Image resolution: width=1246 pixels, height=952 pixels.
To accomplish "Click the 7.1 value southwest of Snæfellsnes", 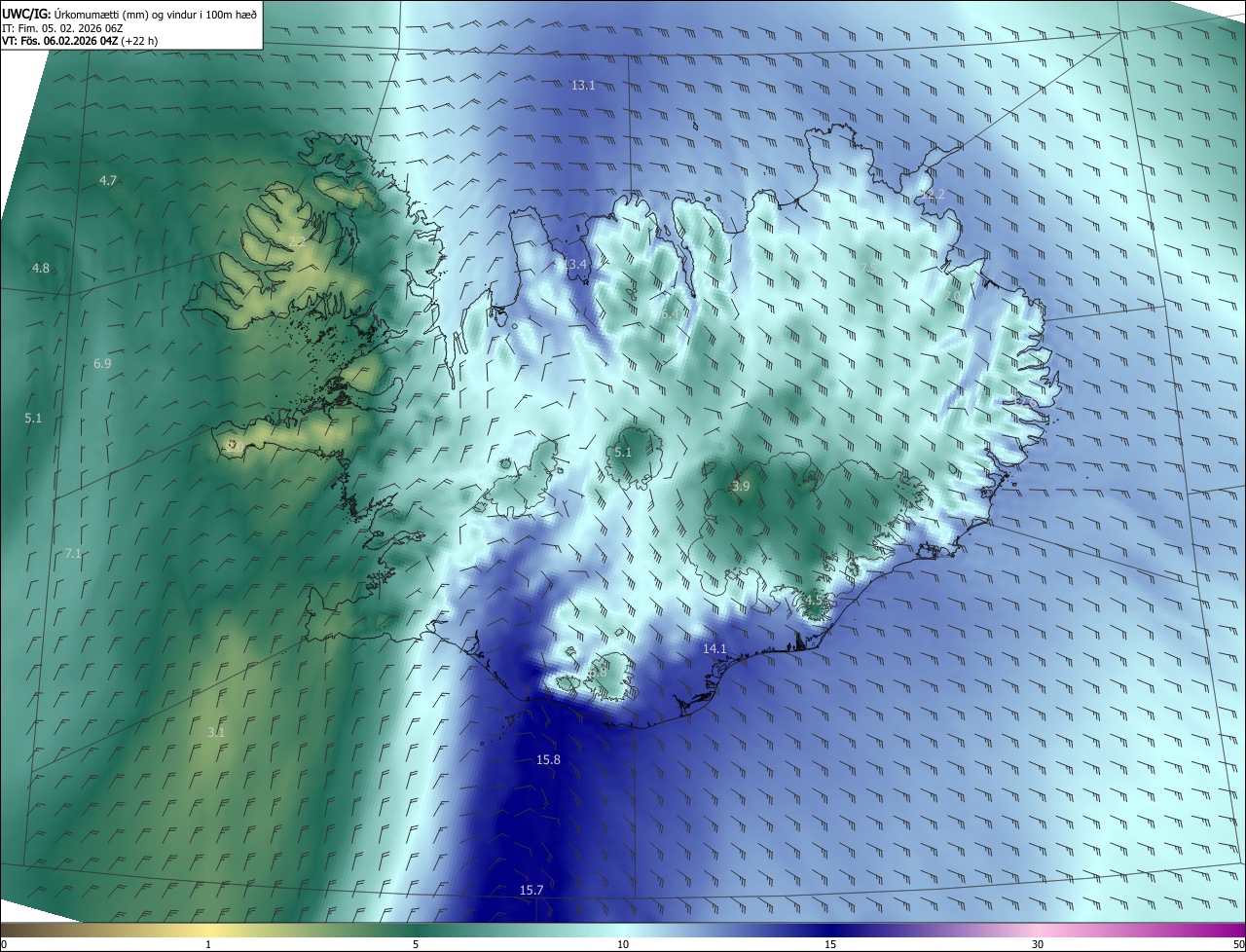I will click(73, 554).
